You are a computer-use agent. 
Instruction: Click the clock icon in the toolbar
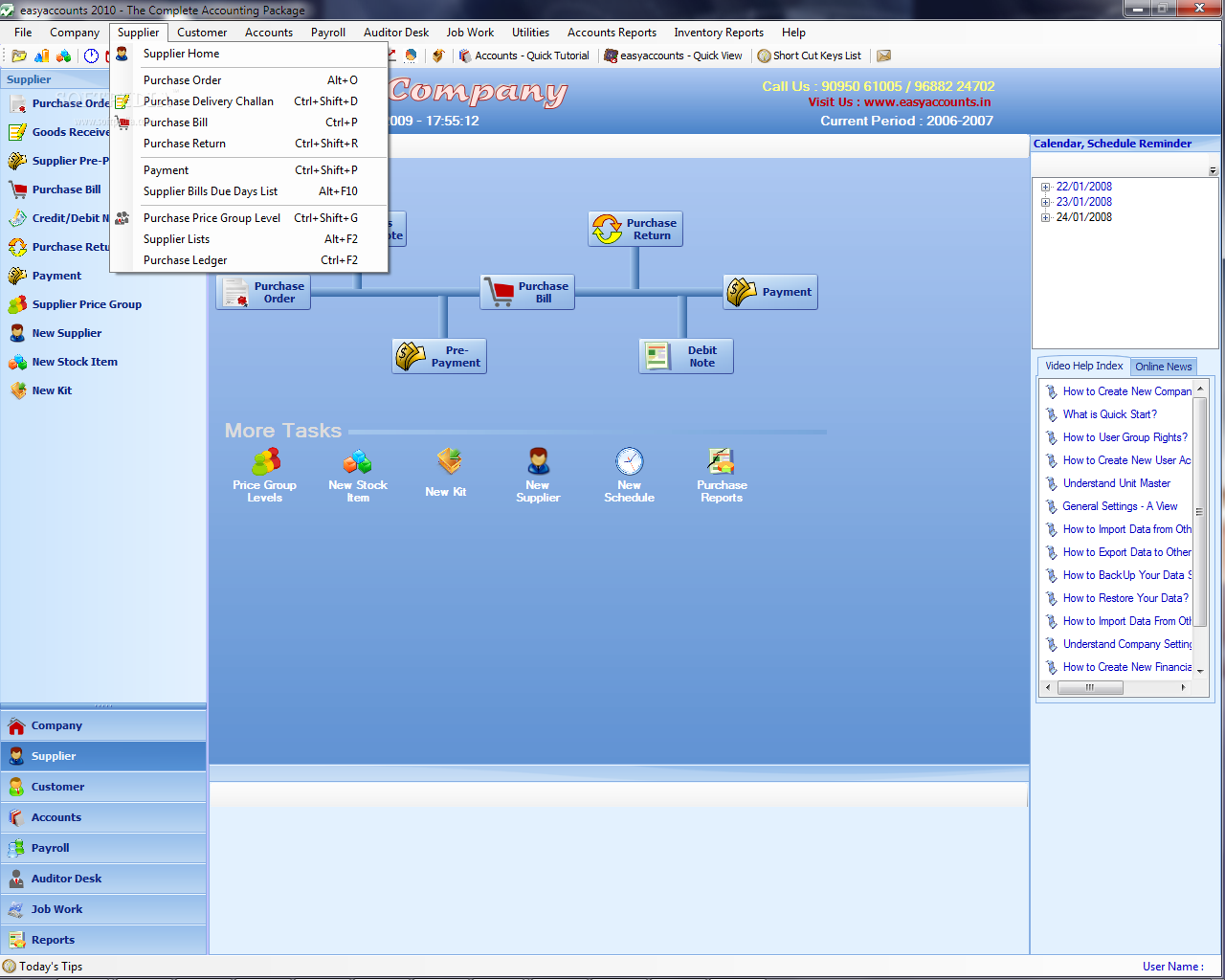[92, 56]
